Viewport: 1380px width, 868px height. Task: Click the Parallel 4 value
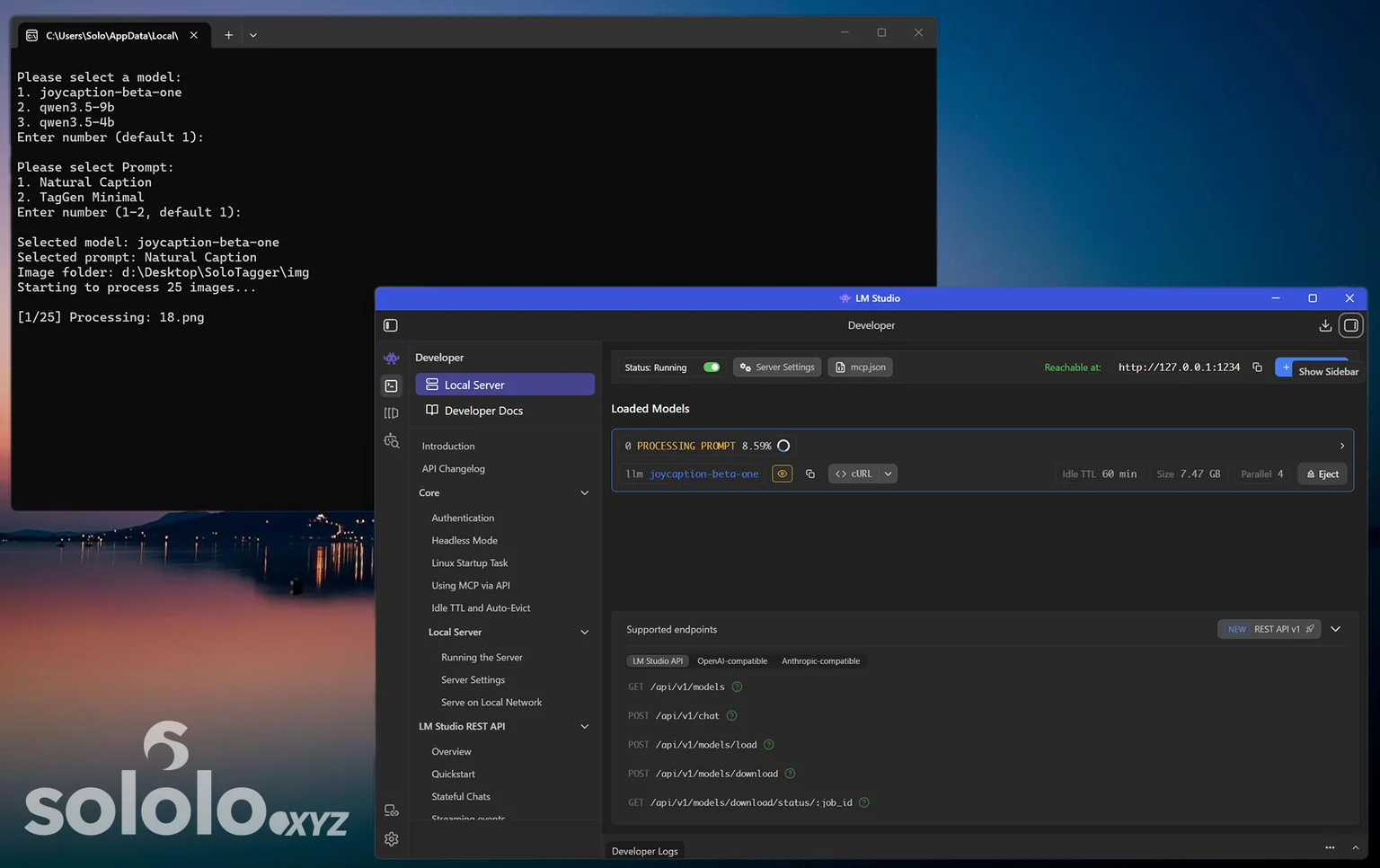pyautogui.click(x=1262, y=474)
